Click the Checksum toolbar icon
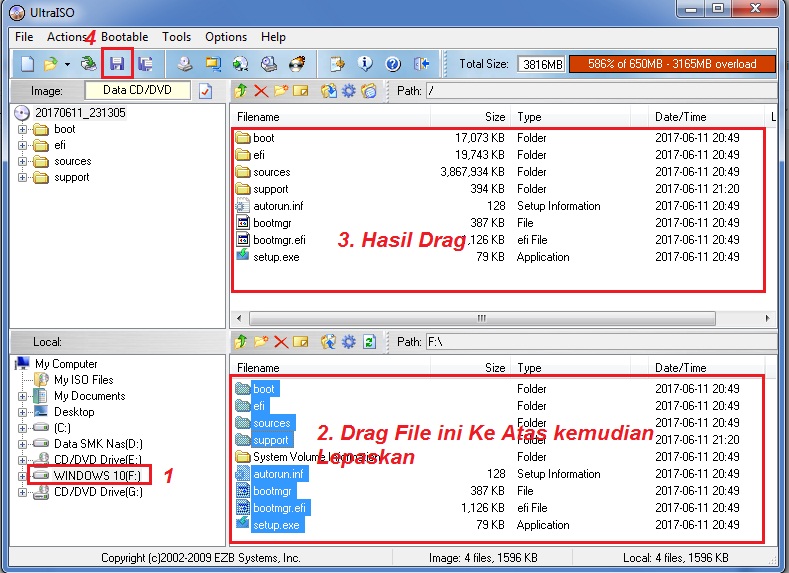Image resolution: width=789 pixels, height=573 pixels. pos(337,64)
